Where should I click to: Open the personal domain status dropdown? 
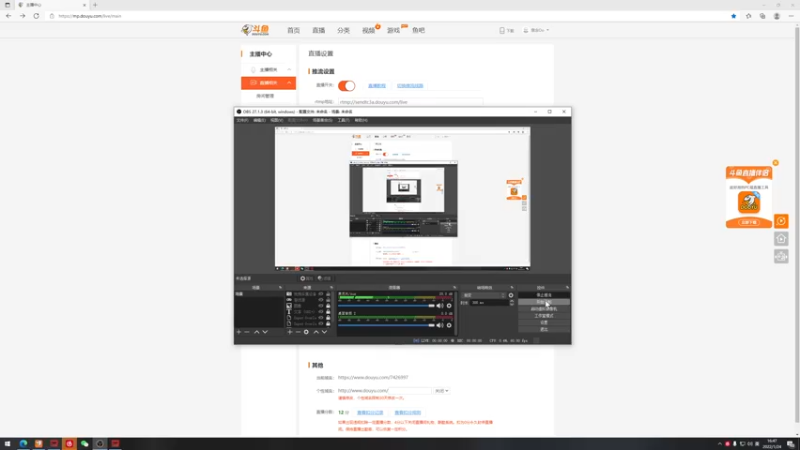pyautogui.click(x=441, y=391)
